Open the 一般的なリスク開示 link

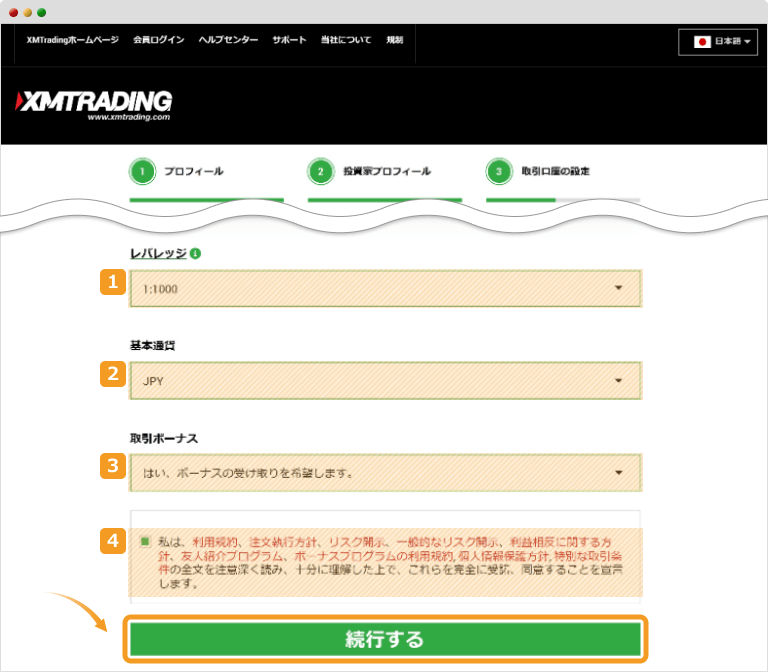coord(447,542)
